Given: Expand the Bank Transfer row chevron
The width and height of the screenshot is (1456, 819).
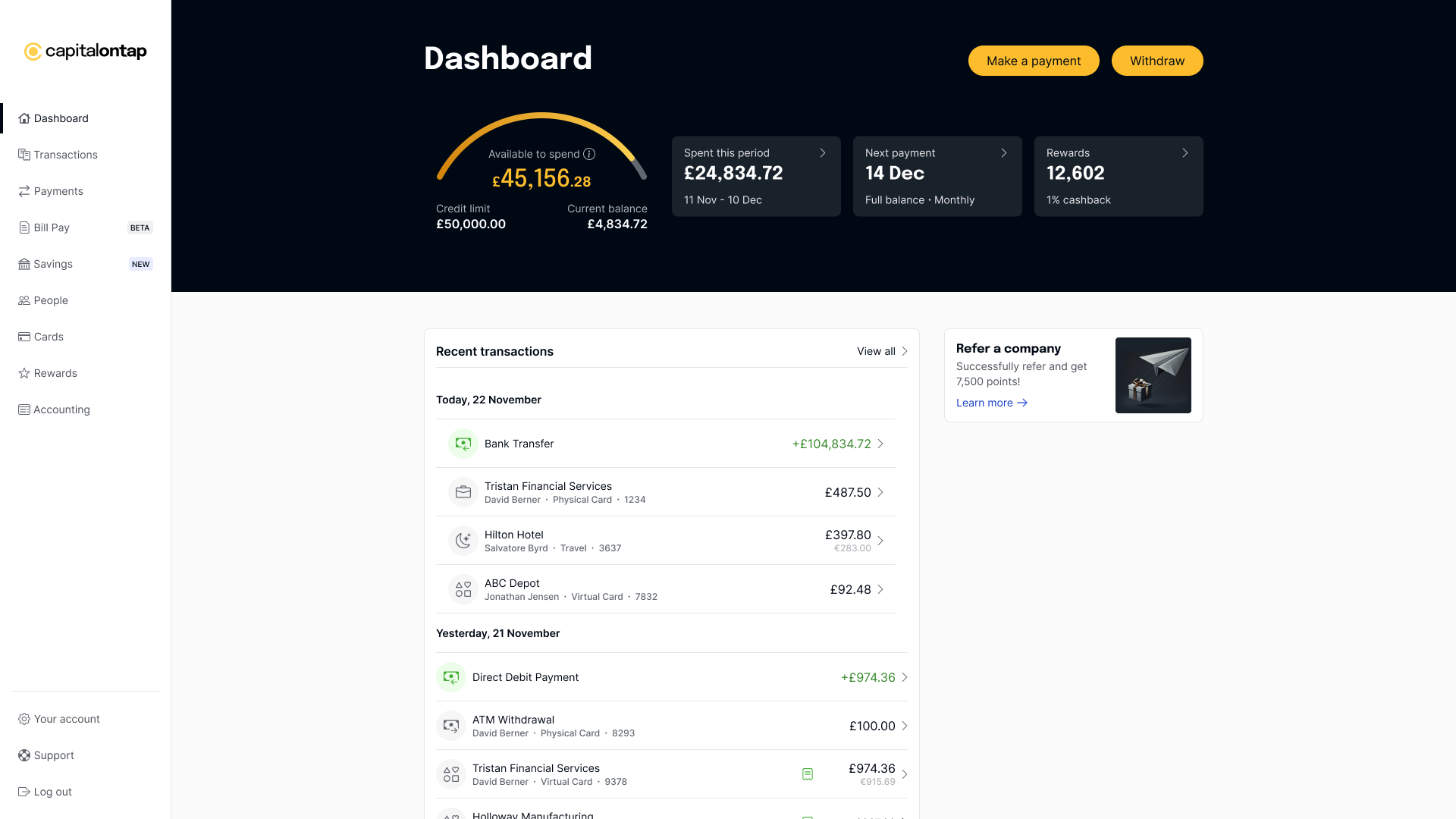Looking at the screenshot, I should point(880,444).
